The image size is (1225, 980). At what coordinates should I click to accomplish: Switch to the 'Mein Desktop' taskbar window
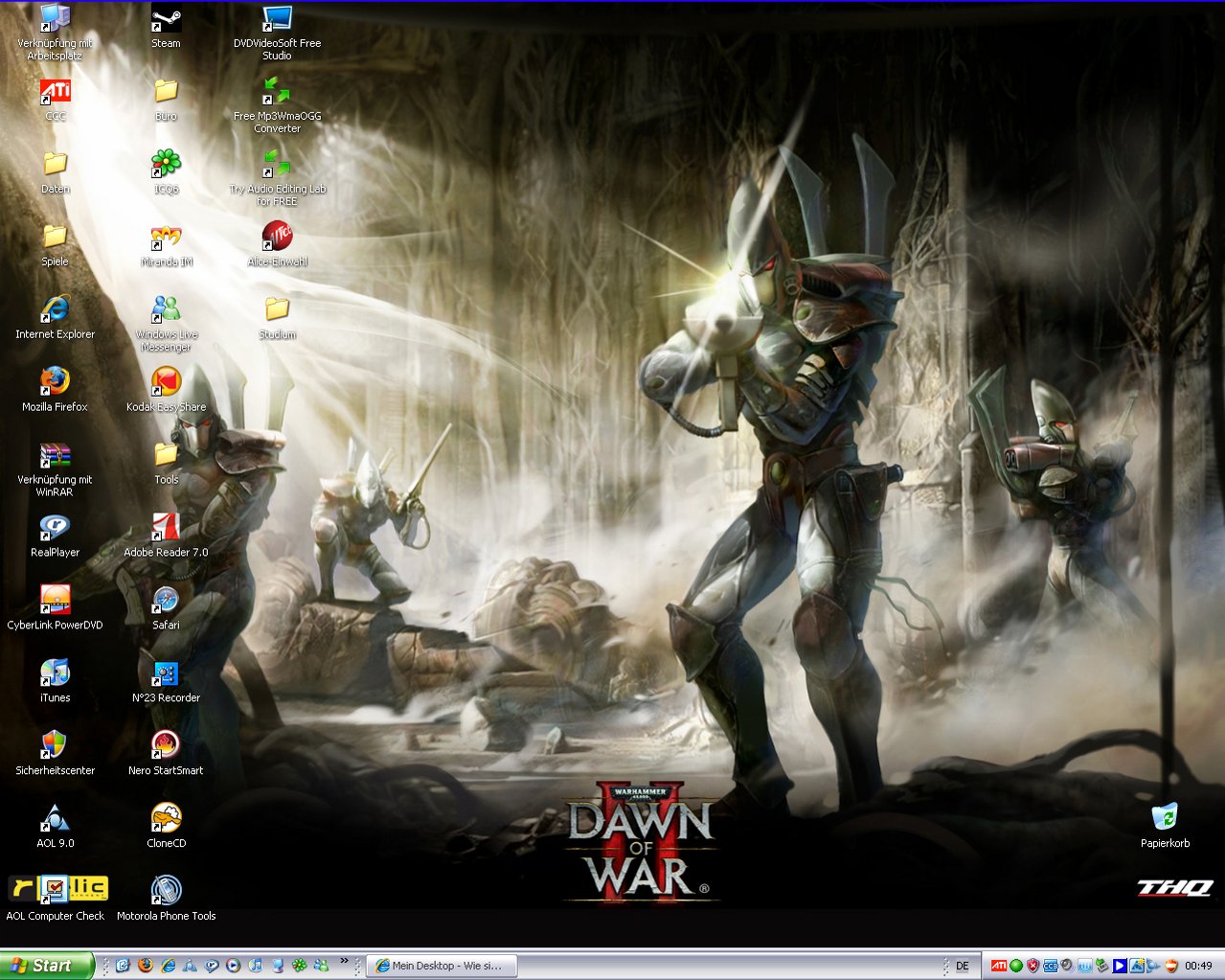point(442,966)
